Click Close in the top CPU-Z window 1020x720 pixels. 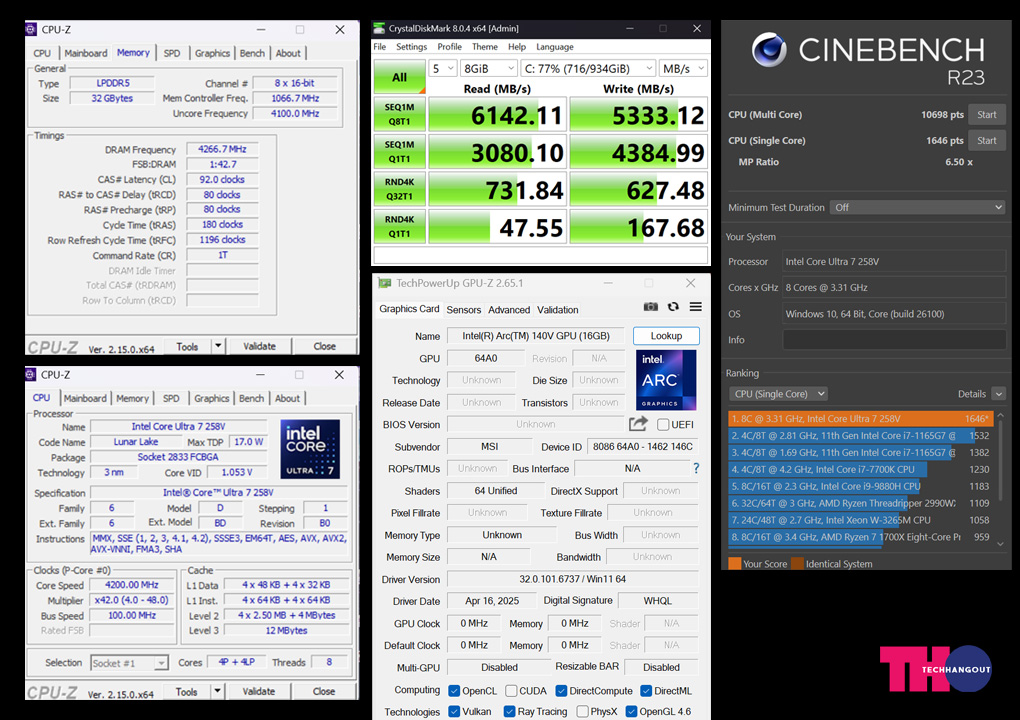coord(325,346)
